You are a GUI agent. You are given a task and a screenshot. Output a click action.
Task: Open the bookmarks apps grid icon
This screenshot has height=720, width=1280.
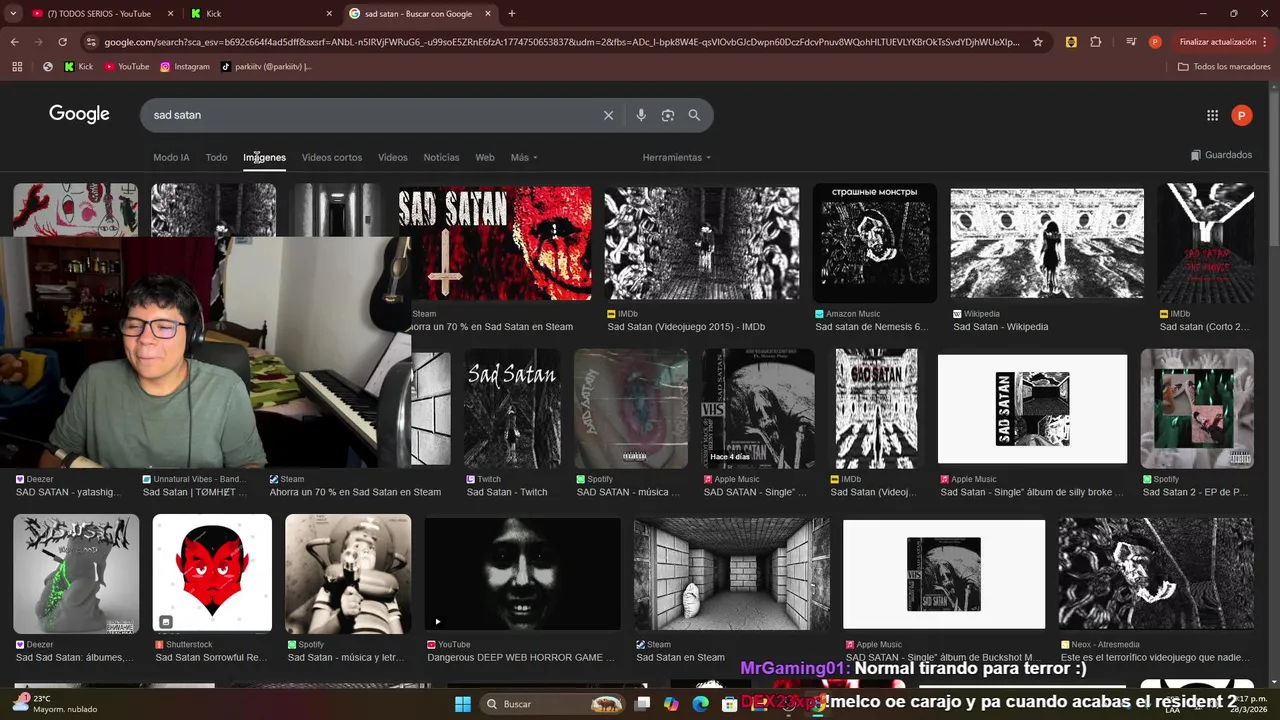[17, 67]
